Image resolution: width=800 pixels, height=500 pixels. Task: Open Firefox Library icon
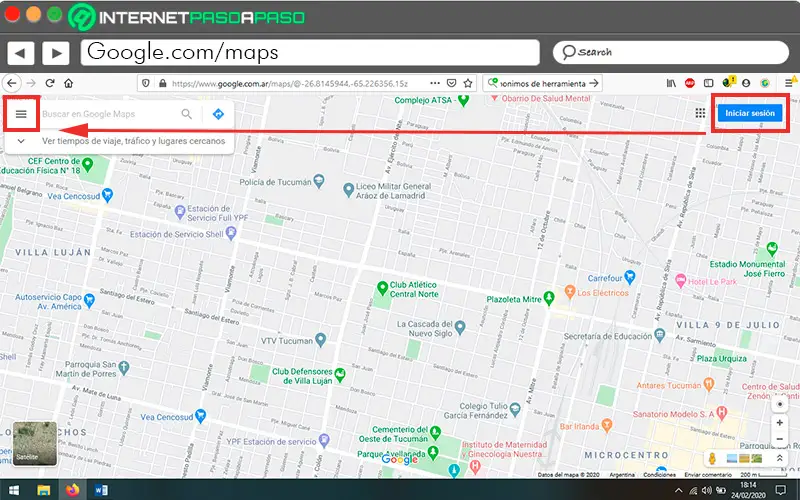(x=671, y=83)
